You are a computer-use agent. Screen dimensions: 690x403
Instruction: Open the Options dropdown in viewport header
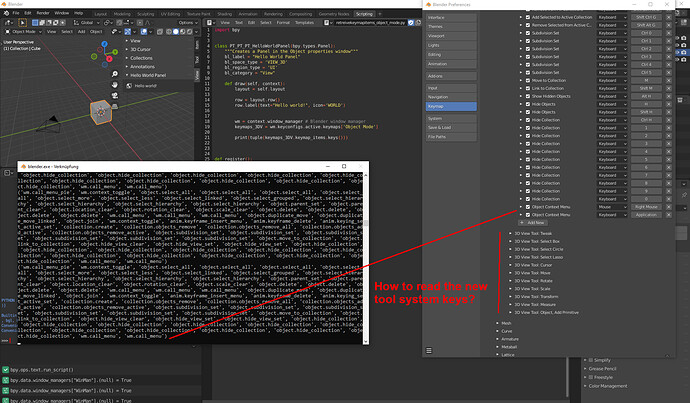187,22
